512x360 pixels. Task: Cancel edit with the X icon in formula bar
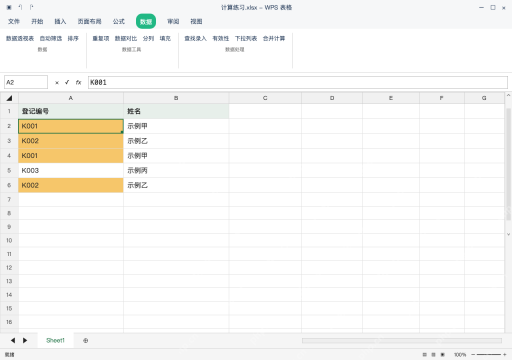(x=57, y=83)
